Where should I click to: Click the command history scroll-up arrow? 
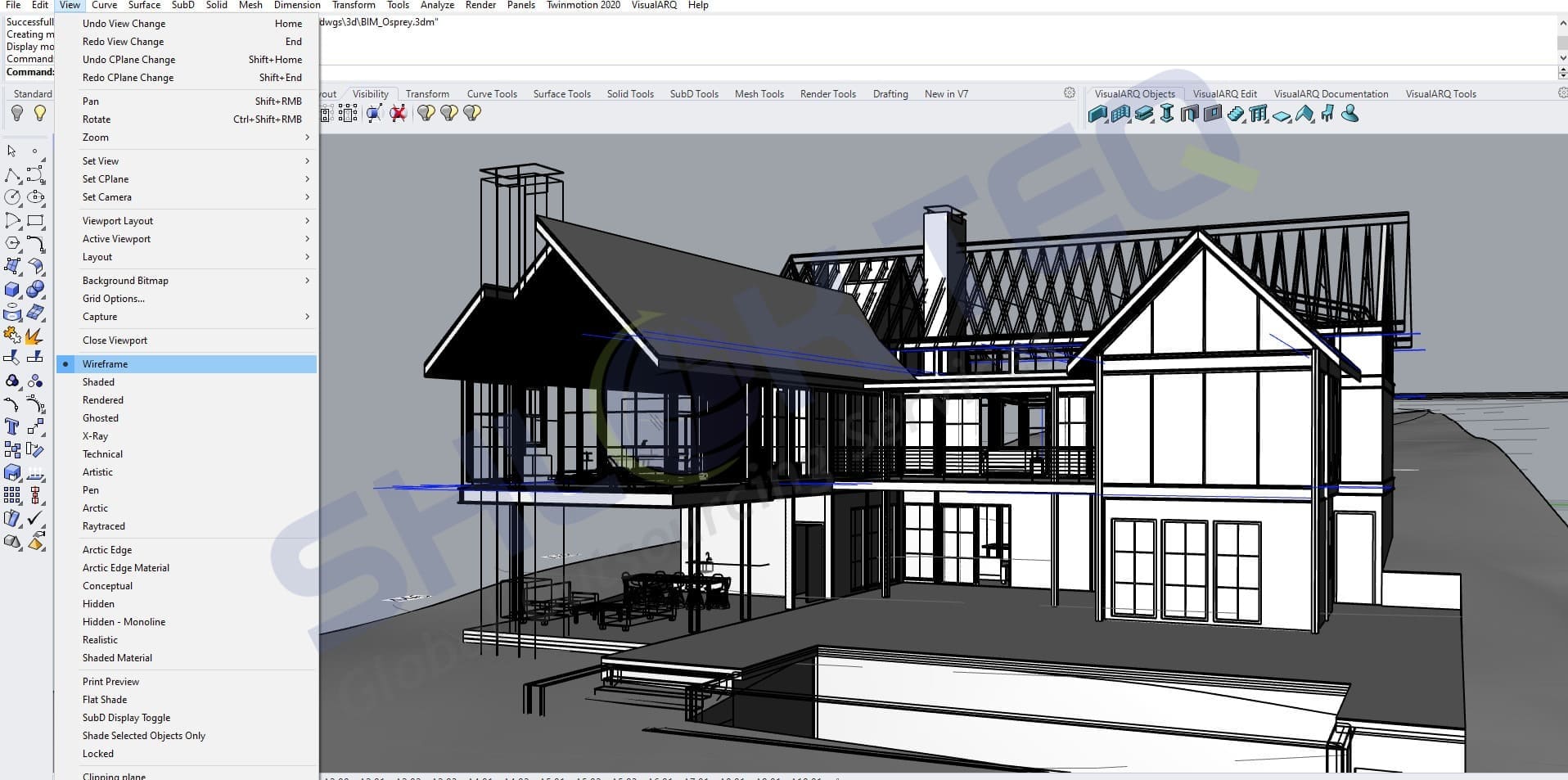1562,22
